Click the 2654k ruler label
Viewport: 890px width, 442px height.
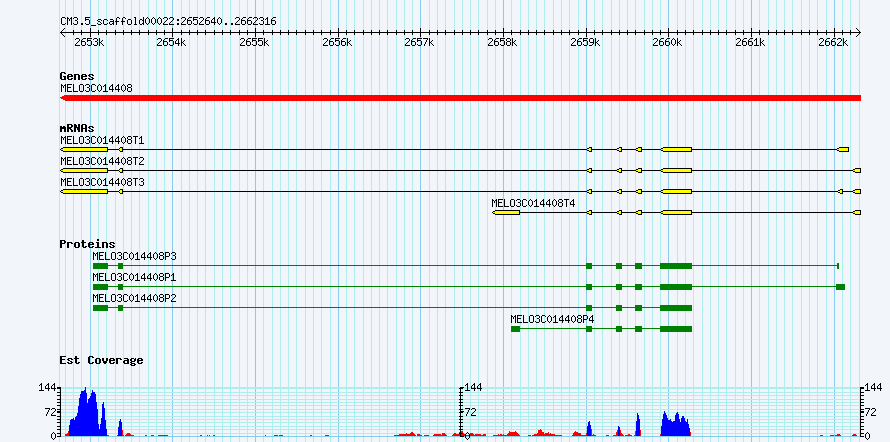173,43
